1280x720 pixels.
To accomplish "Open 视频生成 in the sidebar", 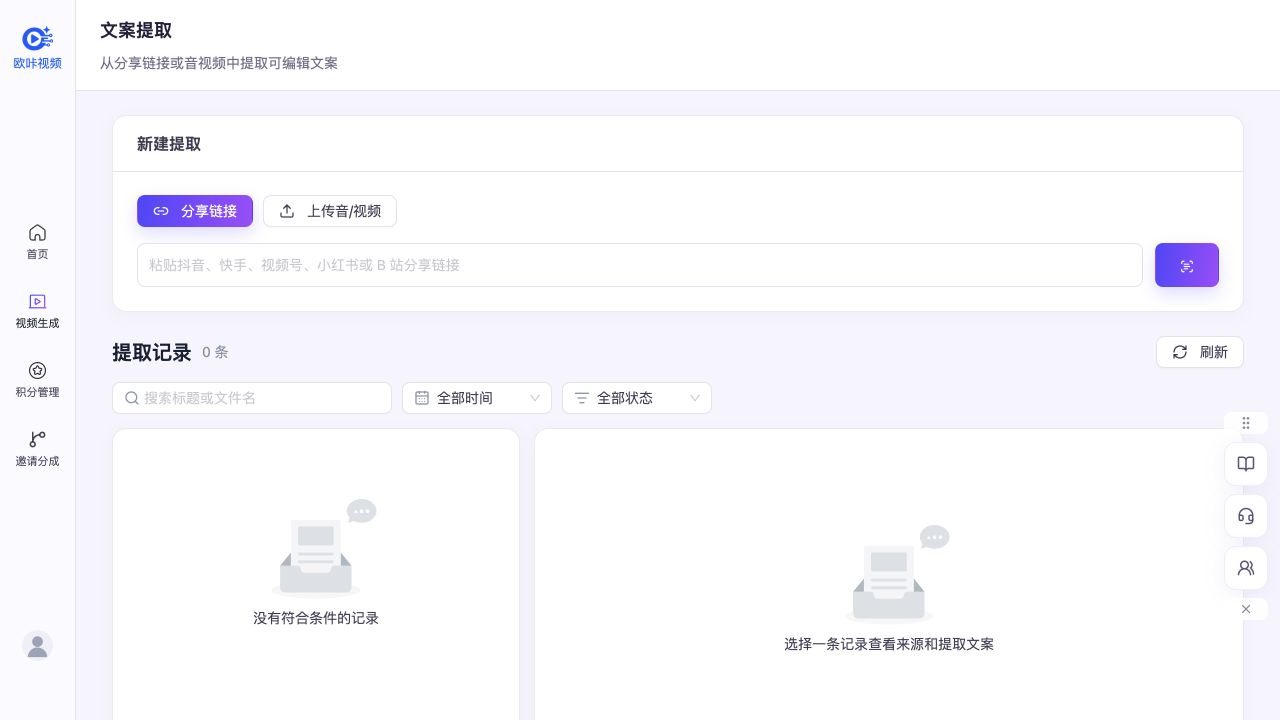I will (x=37, y=310).
